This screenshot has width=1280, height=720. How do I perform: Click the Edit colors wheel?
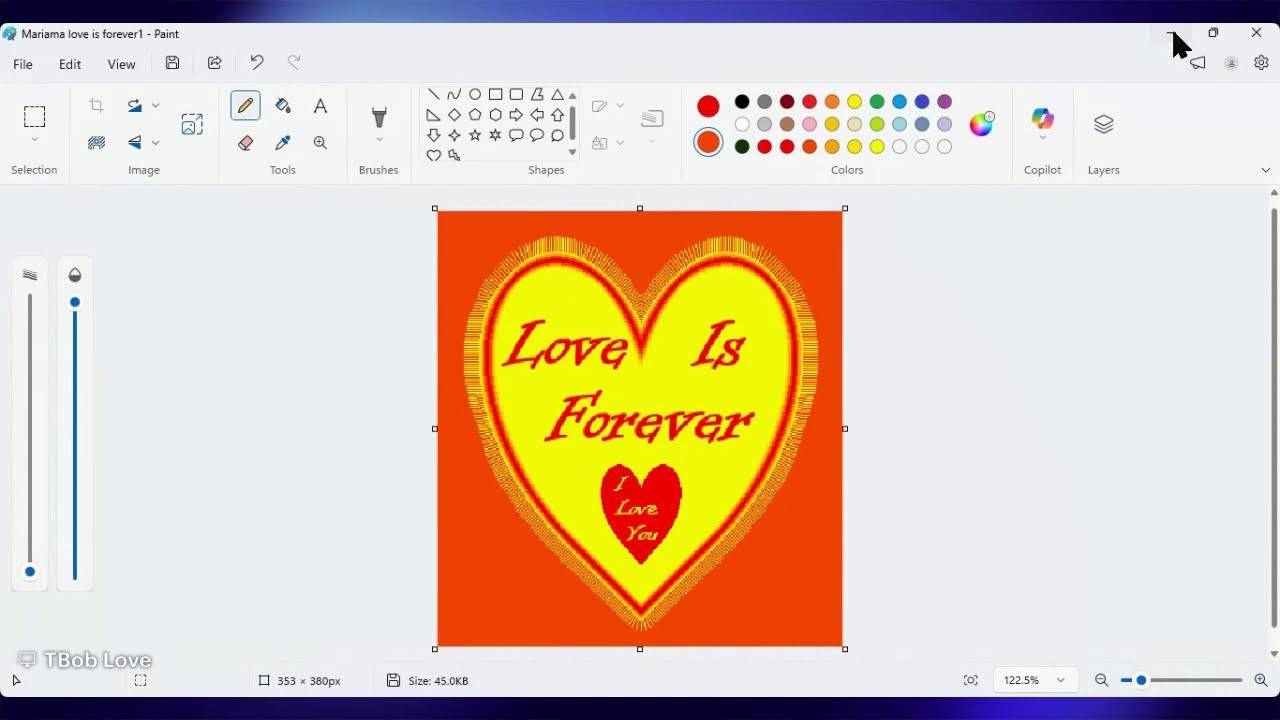(x=982, y=124)
